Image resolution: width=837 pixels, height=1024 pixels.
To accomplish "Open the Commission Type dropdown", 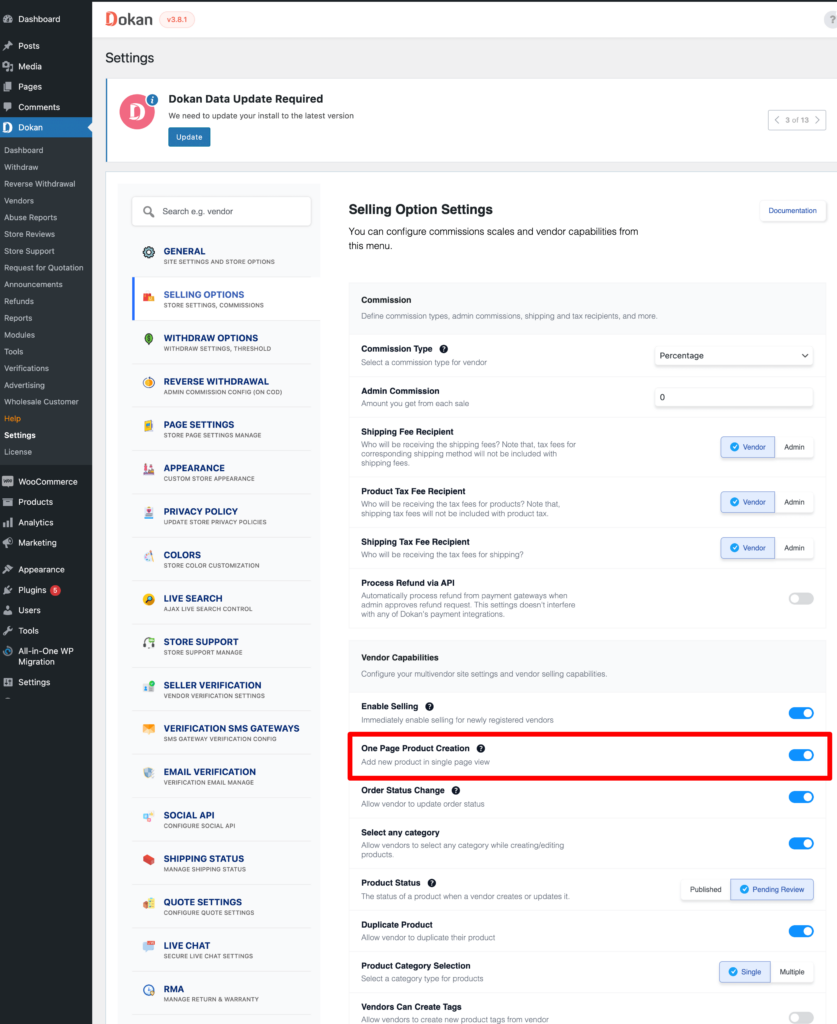I will 734,356.
